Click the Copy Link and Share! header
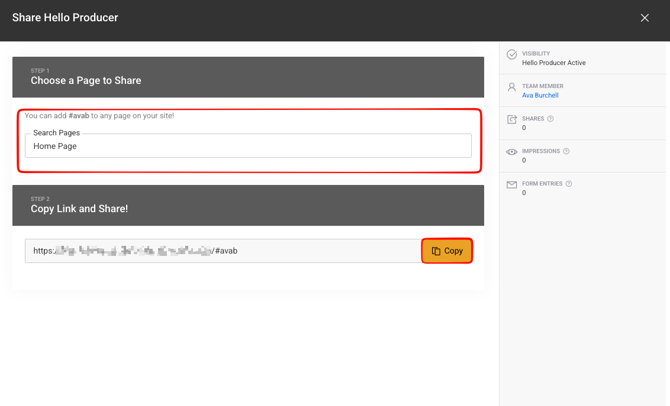 point(79,209)
